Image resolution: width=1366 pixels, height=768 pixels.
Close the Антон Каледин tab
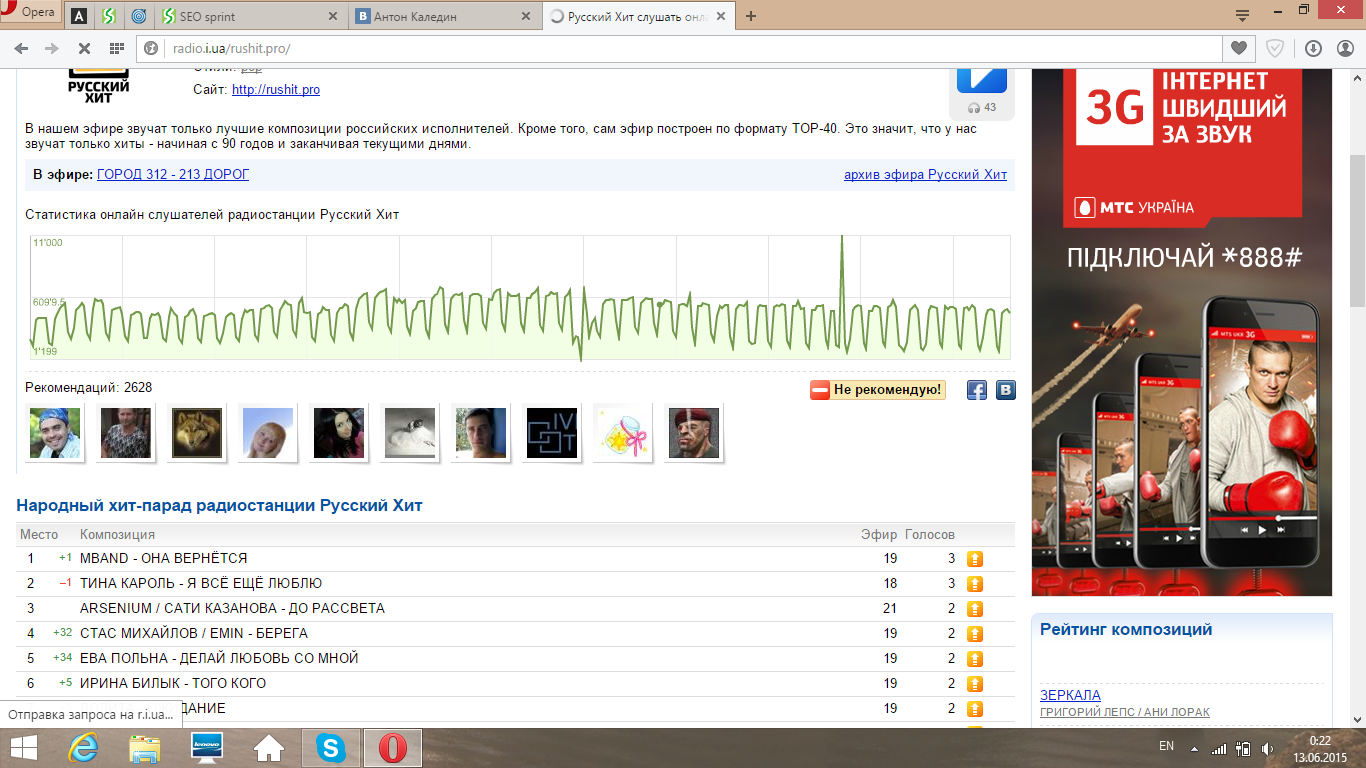point(525,16)
